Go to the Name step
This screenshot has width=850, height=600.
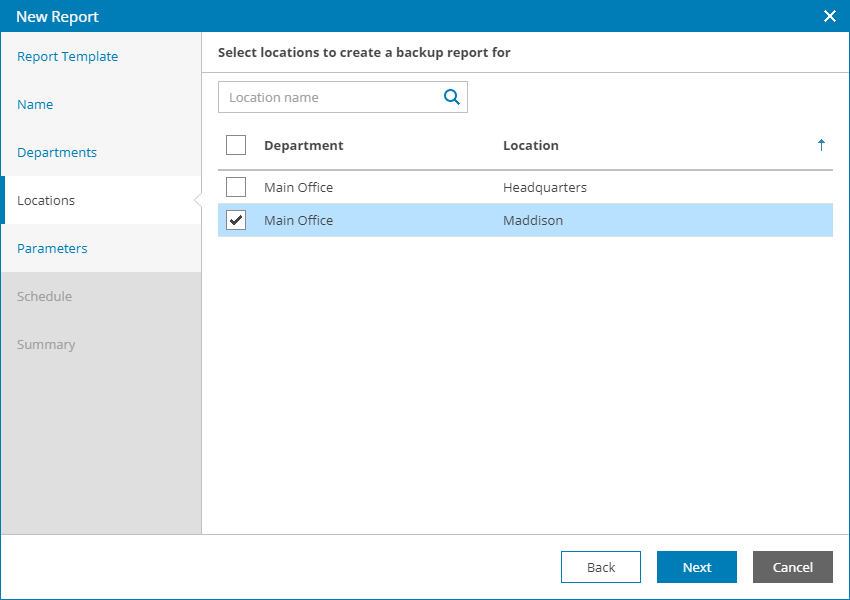(35, 105)
